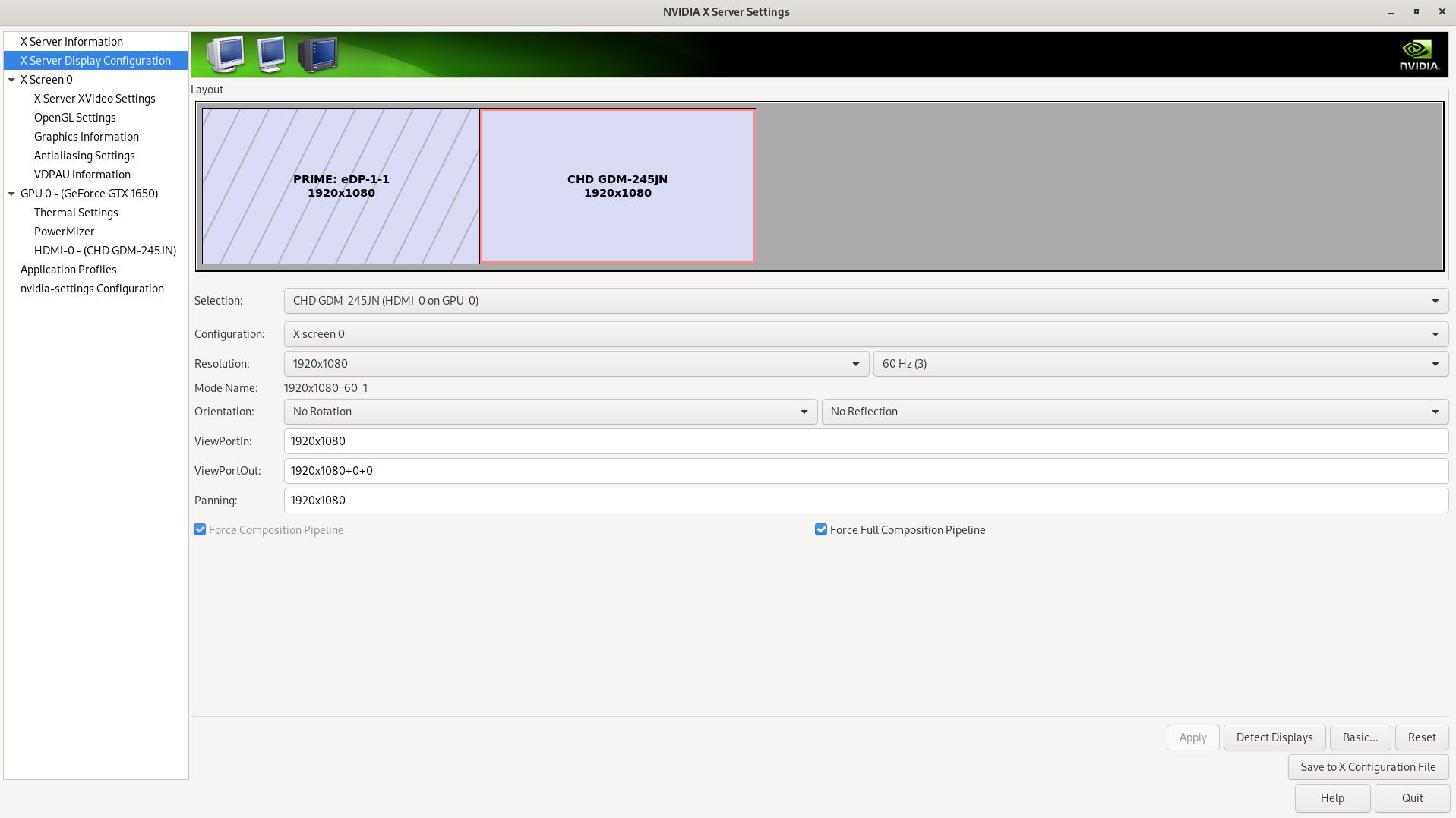Click the Reset button

point(1421,737)
